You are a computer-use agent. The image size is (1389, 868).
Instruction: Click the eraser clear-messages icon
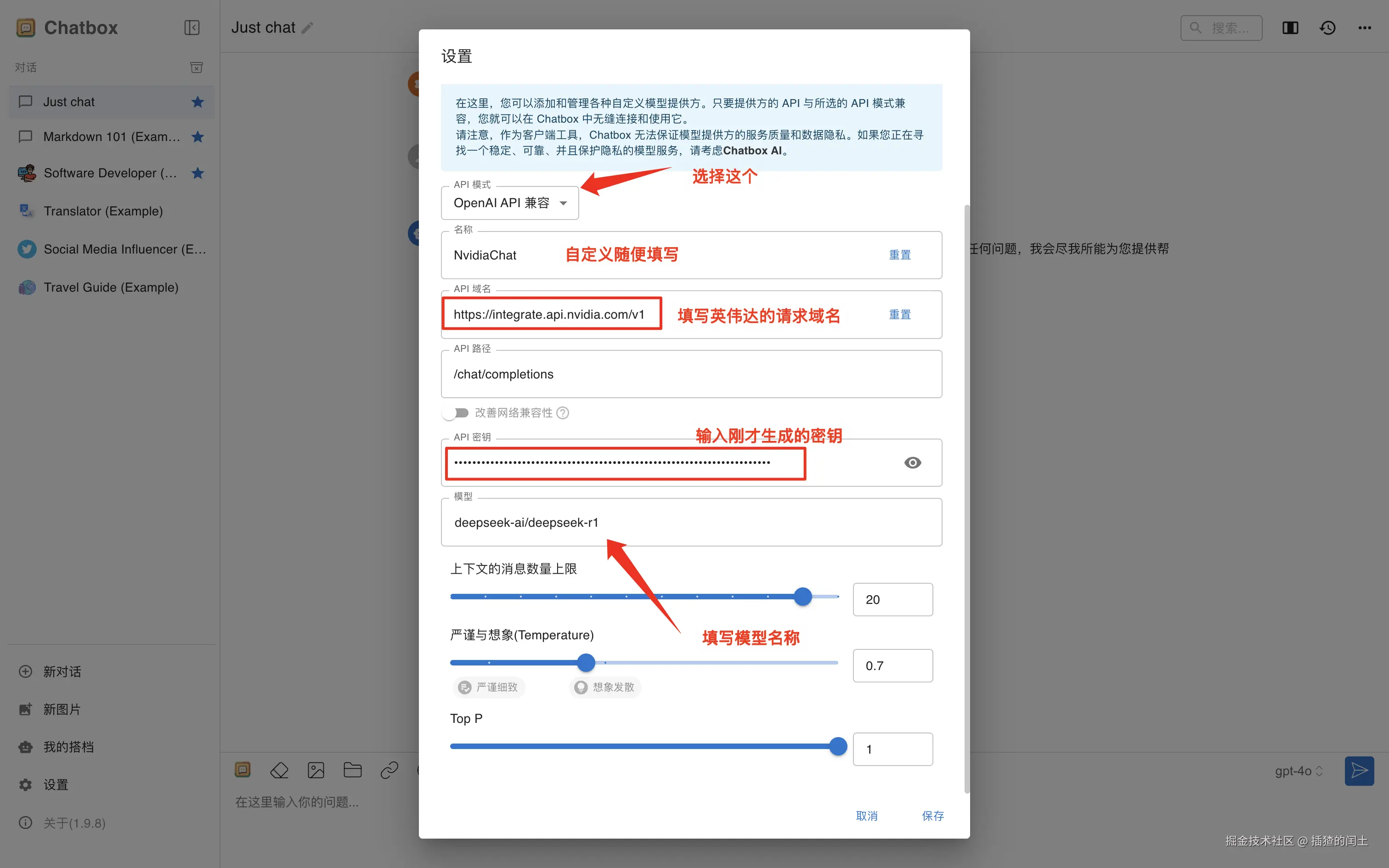click(x=279, y=771)
